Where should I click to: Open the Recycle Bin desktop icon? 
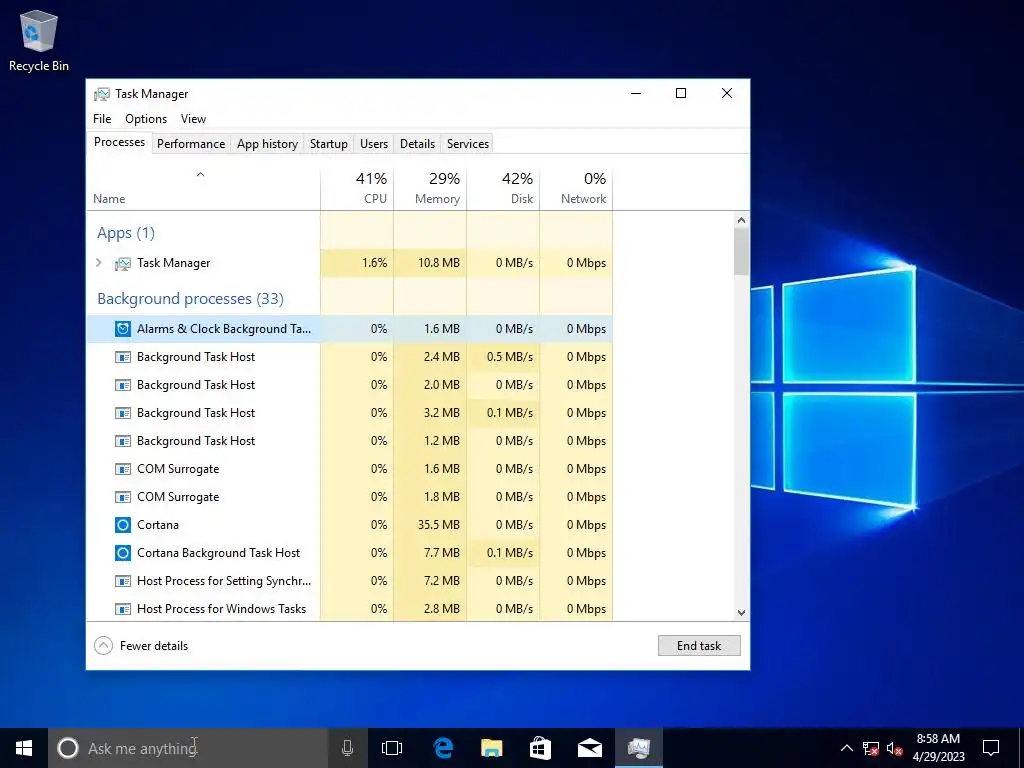(39, 40)
